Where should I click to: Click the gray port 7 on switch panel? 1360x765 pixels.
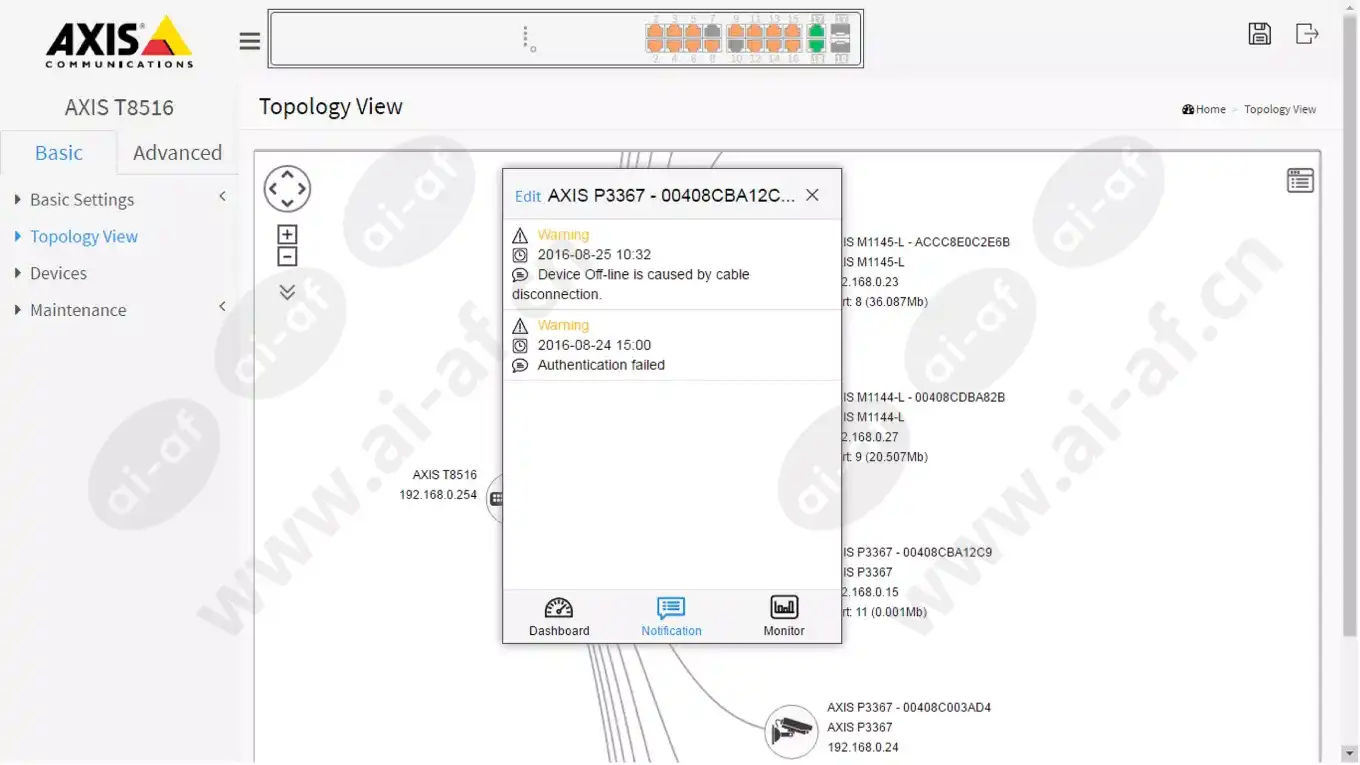point(712,32)
